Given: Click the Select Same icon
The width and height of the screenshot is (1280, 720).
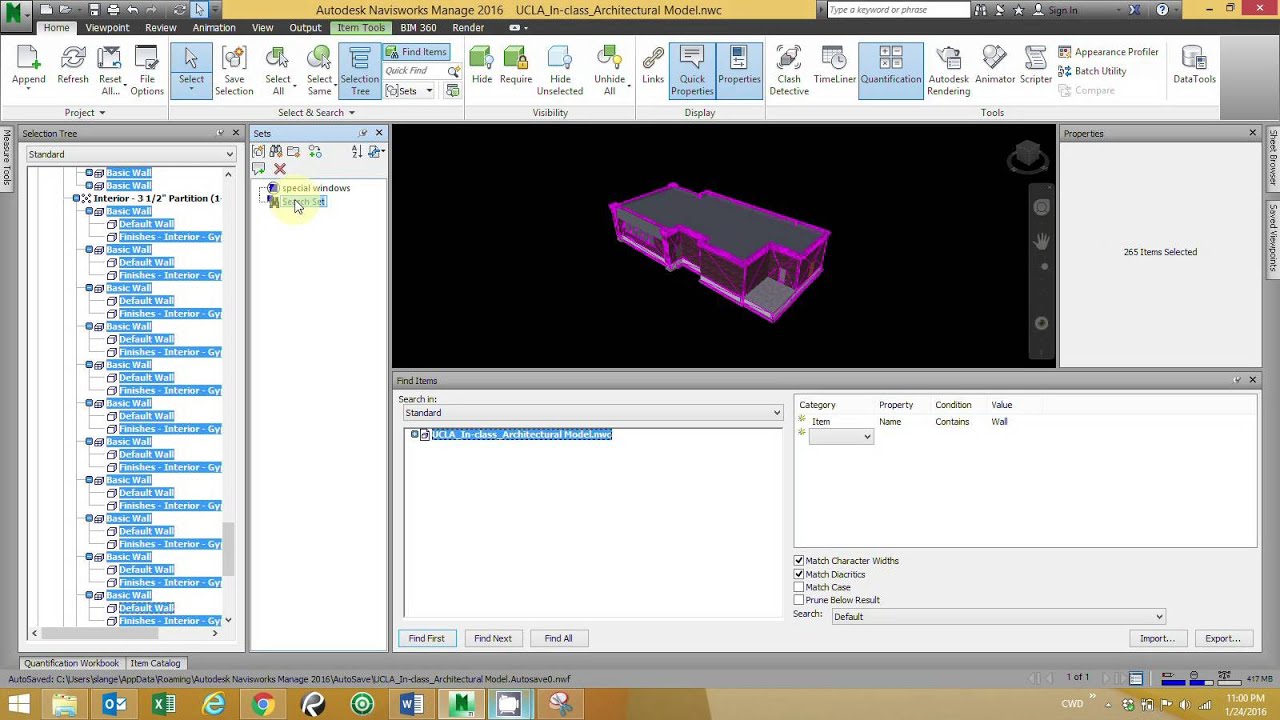Looking at the screenshot, I should point(319,71).
